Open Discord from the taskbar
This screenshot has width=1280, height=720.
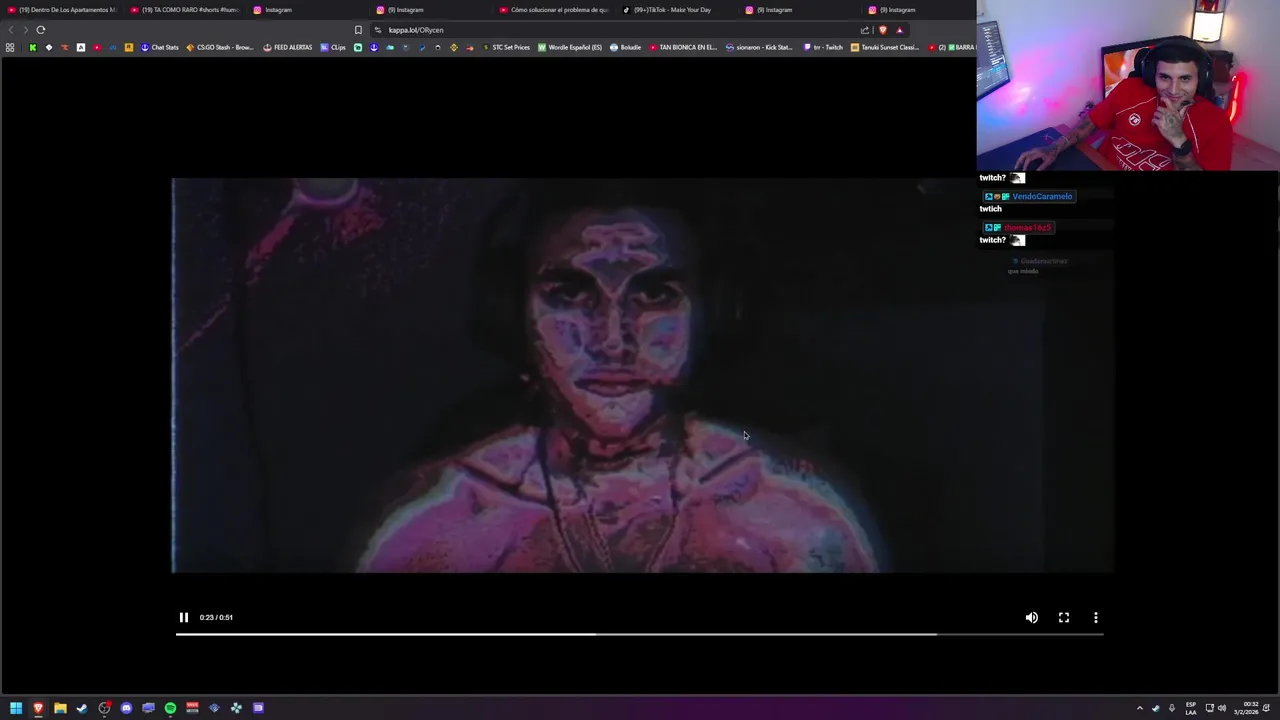click(x=126, y=708)
